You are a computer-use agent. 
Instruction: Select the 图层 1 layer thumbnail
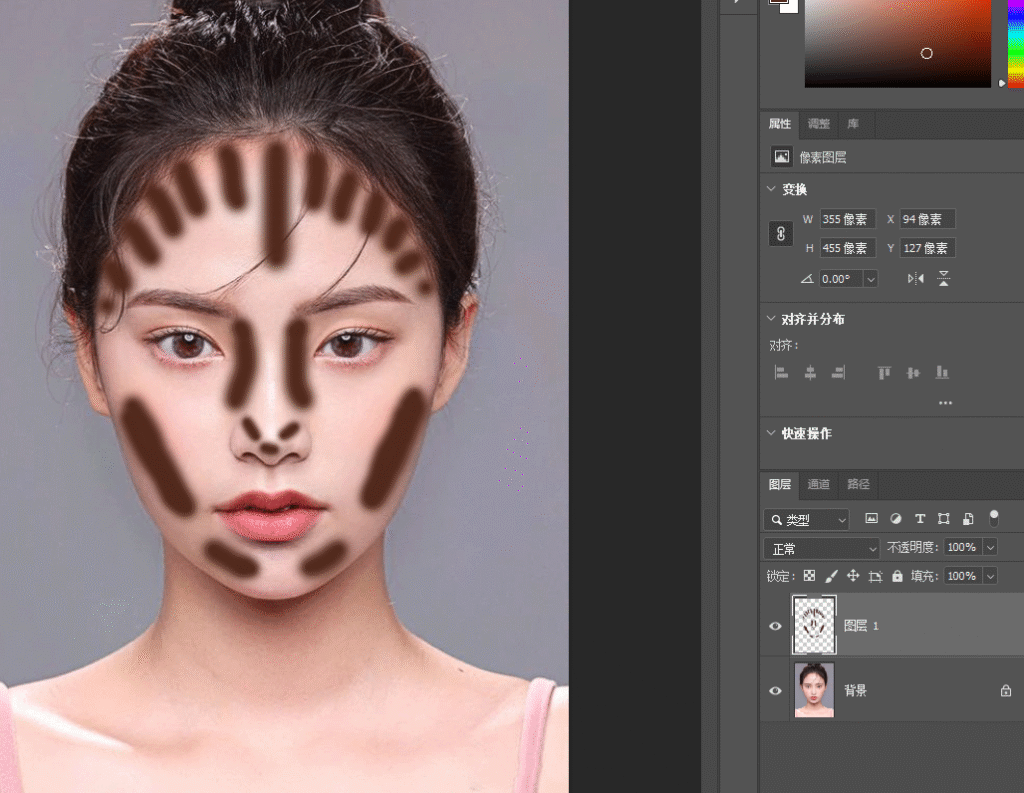[814, 625]
